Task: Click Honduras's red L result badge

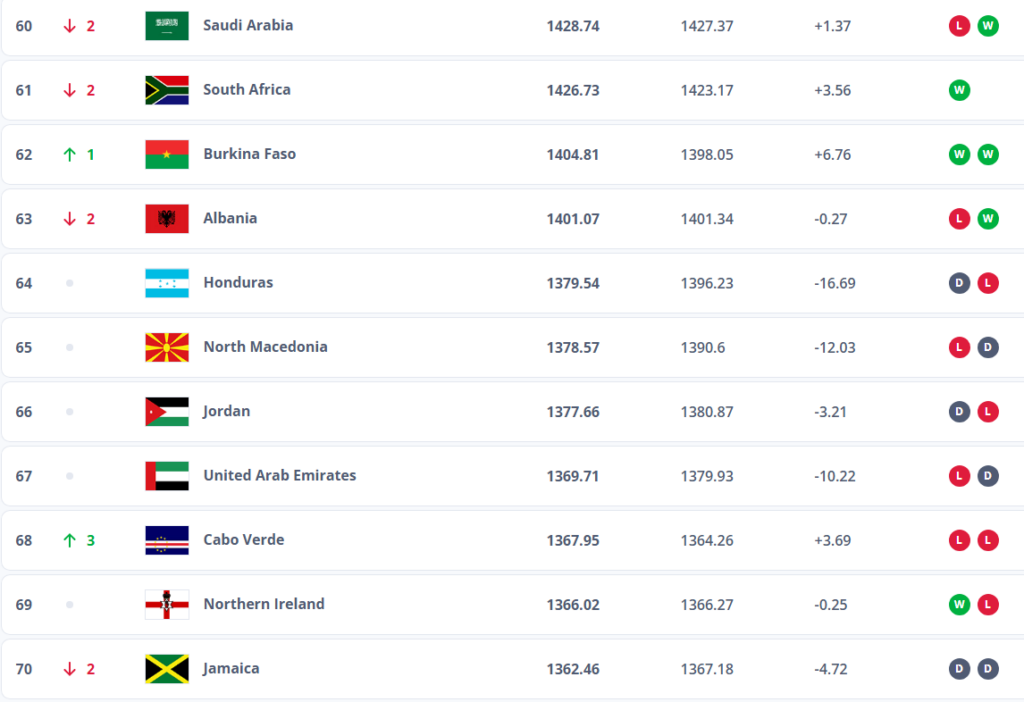Action: click(x=988, y=283)
